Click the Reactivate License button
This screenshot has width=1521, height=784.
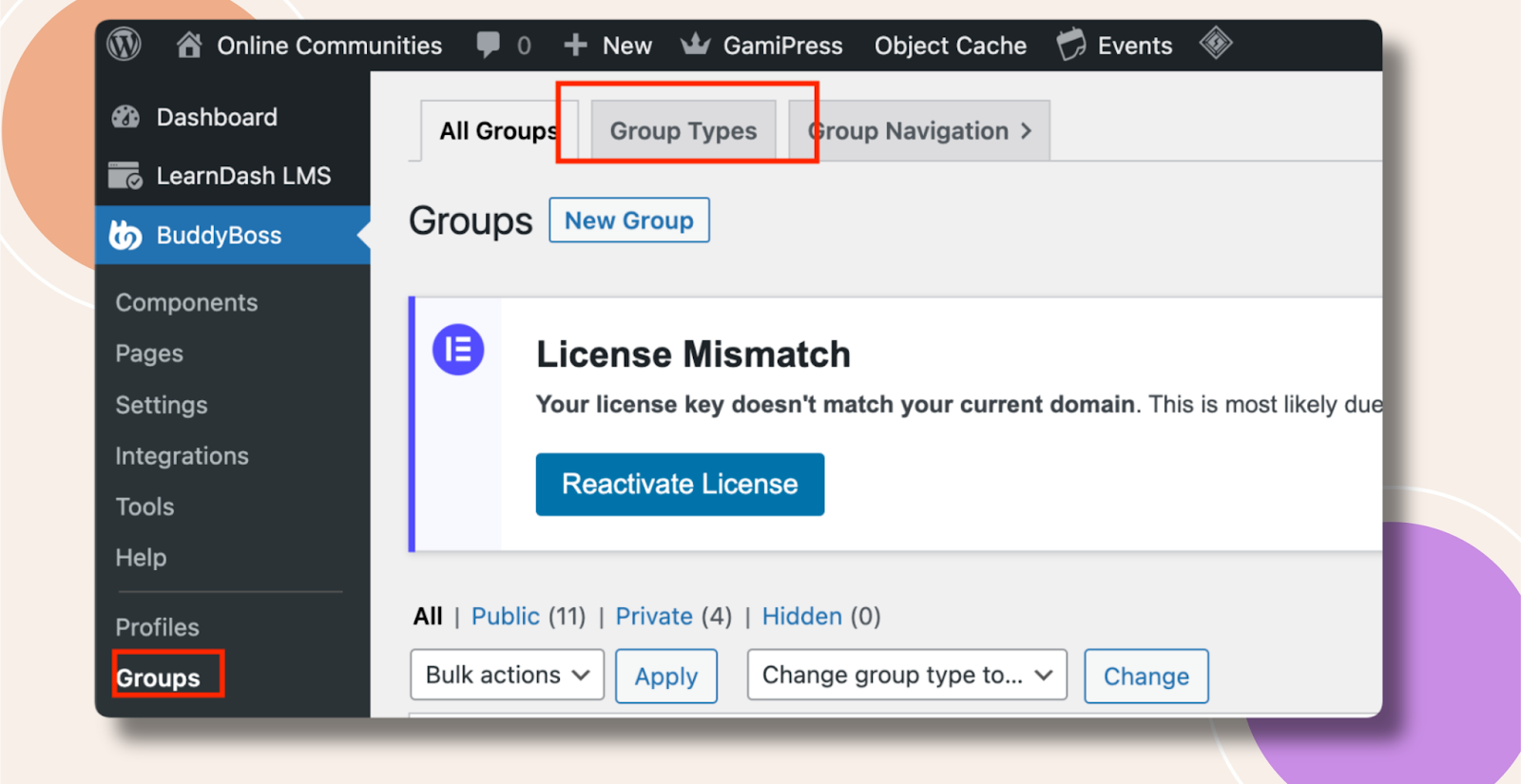tap(680, 485)
